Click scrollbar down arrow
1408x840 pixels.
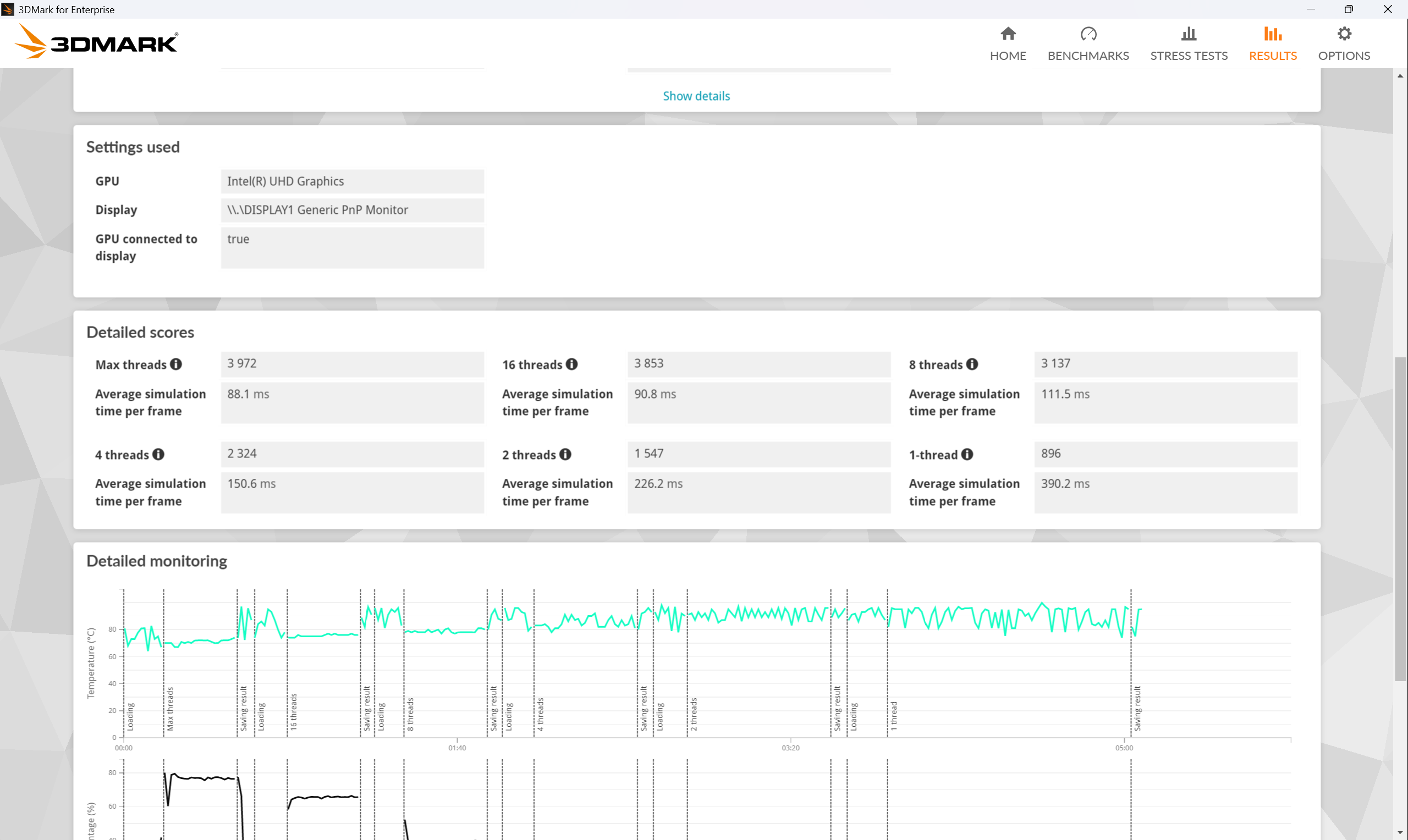pos(1400,833)
